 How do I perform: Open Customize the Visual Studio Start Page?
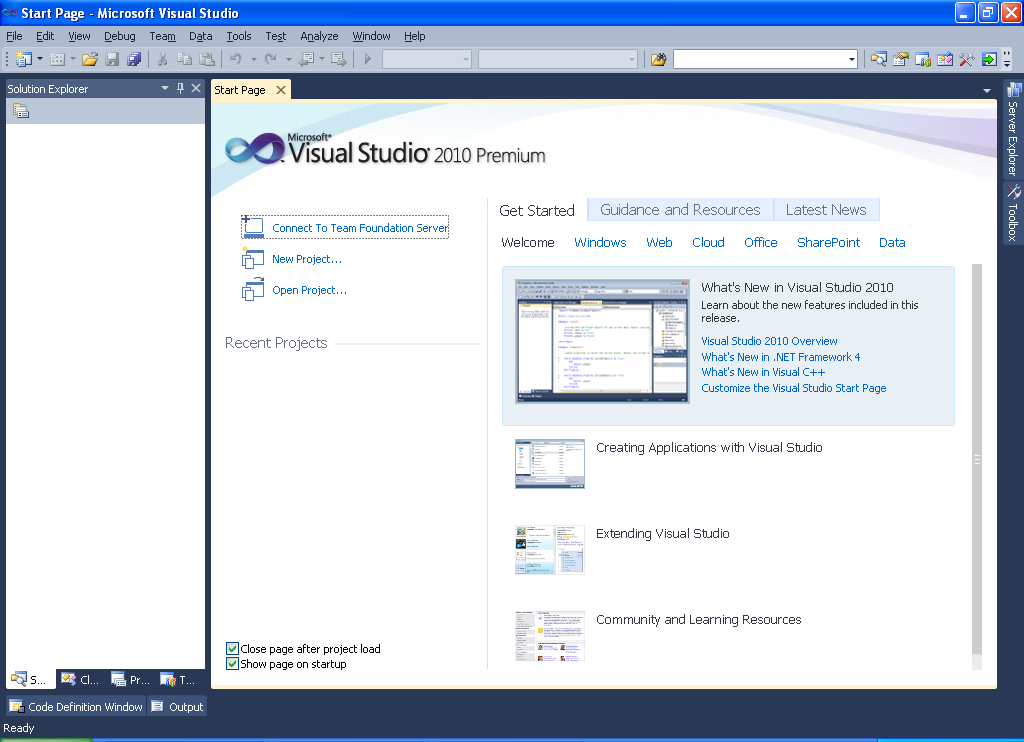pos(793,388)
